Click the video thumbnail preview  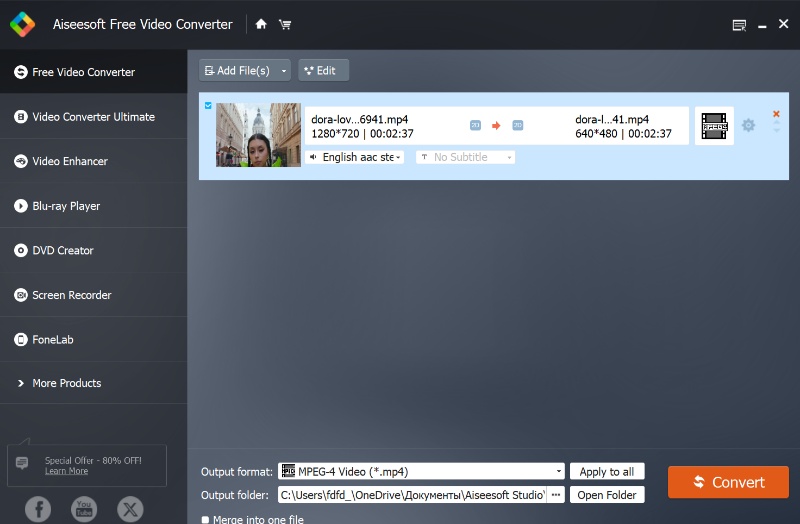[258, 135]
